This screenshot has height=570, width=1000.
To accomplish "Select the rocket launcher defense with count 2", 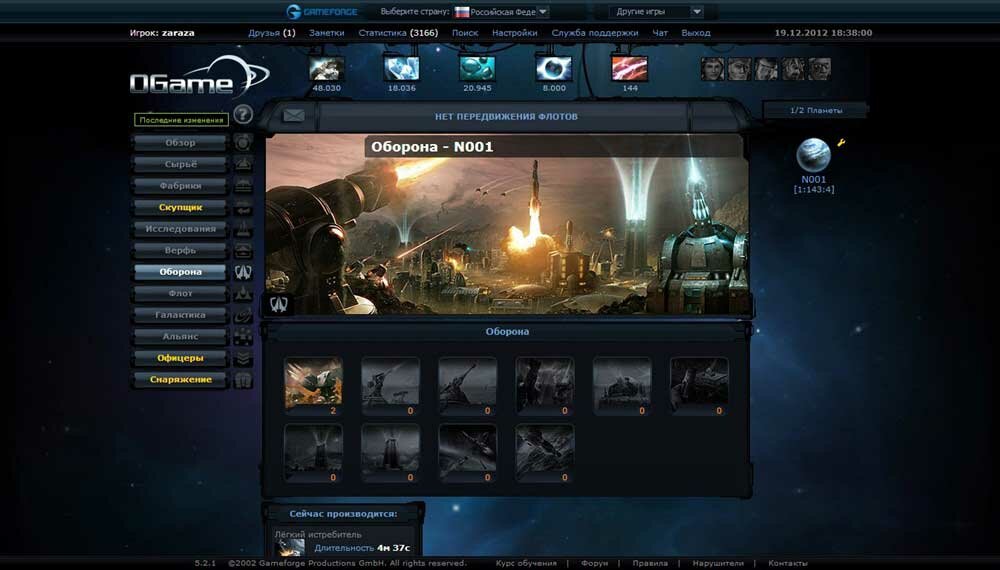I will 313,382.
